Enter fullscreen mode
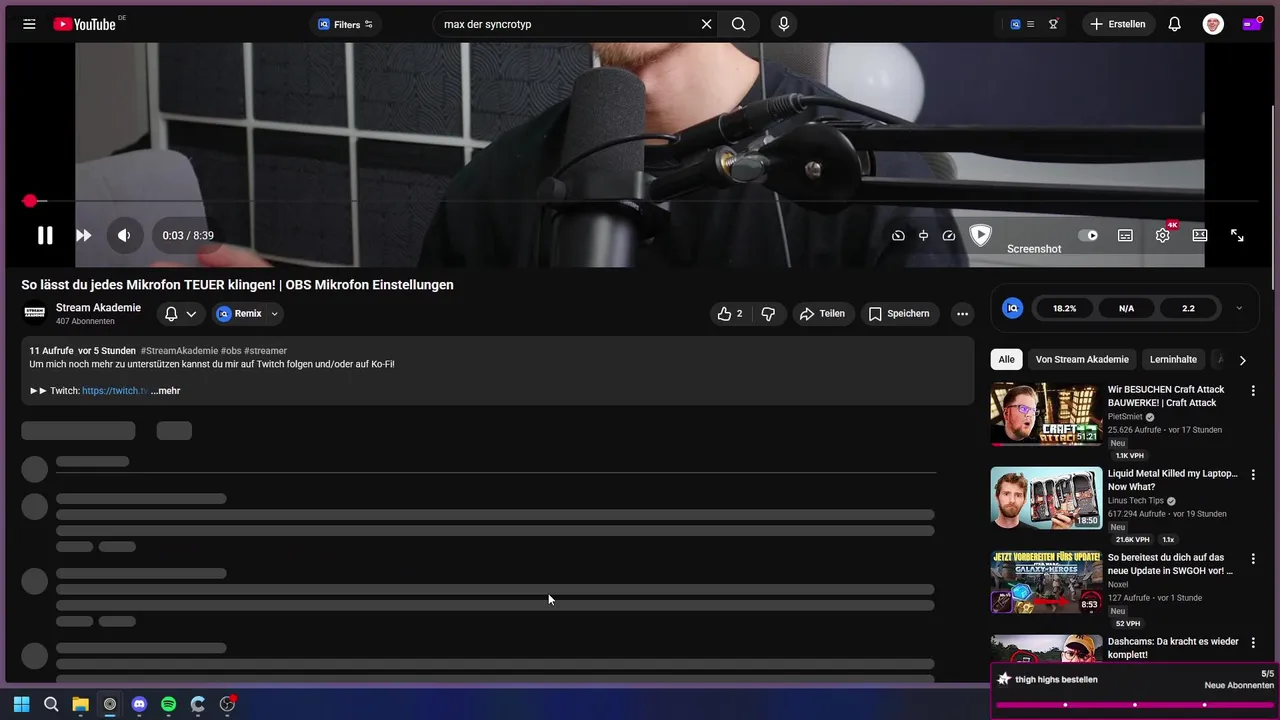1280x720 pixels. pyautogui.click(x=1237, y=235)
